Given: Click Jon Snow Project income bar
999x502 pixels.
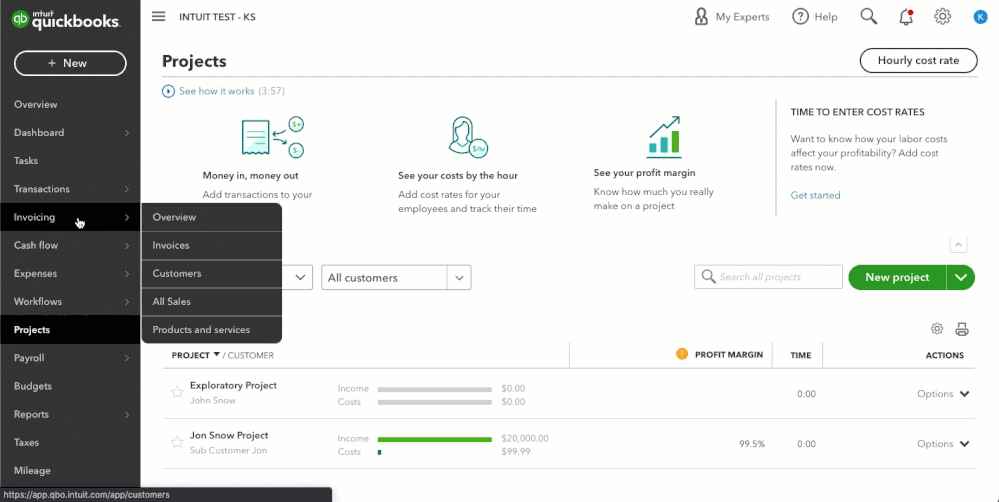Looking at the screenshot, I should (x=435, y=439).
